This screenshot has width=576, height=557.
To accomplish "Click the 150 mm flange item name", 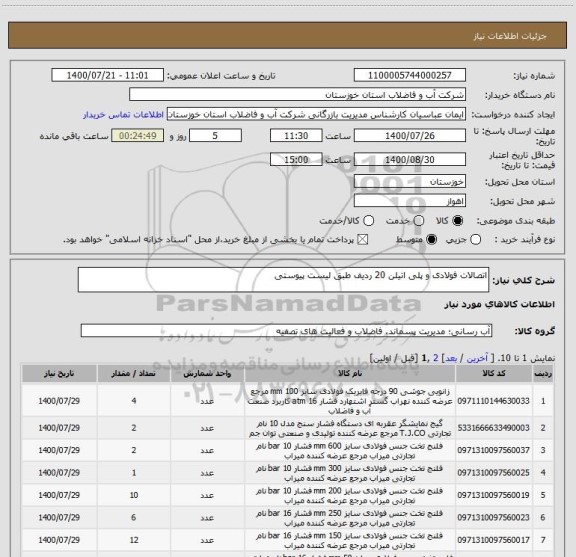I will [x=350, y=540].
